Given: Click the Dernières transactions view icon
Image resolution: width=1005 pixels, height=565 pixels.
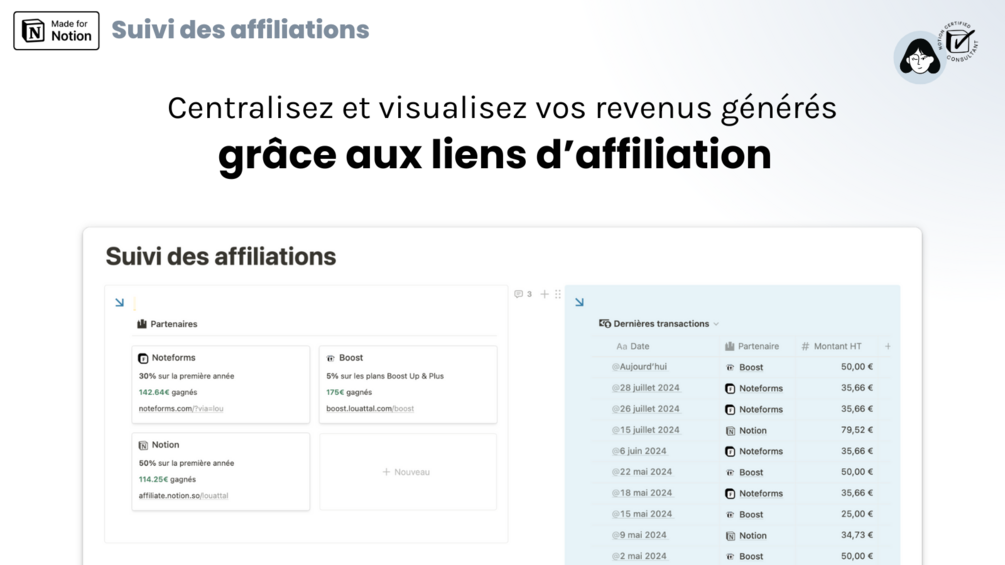Looking at the screenshot, I should (x=604, y=323).
